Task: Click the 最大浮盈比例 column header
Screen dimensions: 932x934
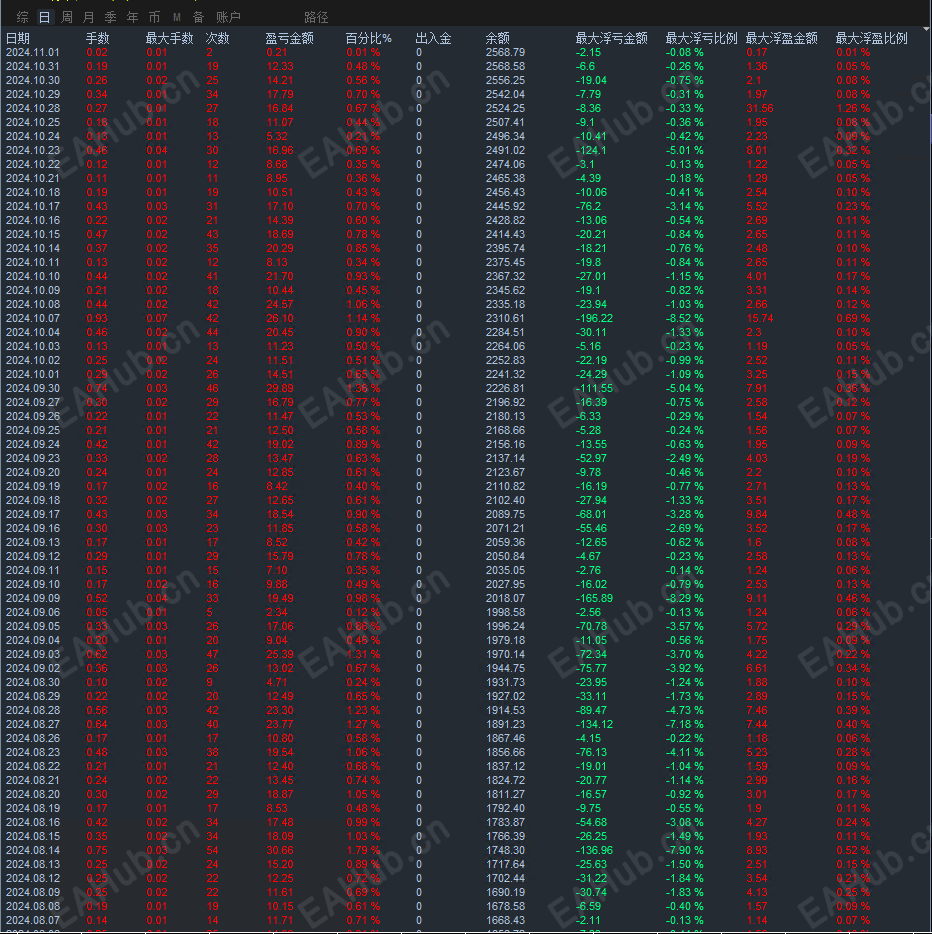Action: coord(872,39)
